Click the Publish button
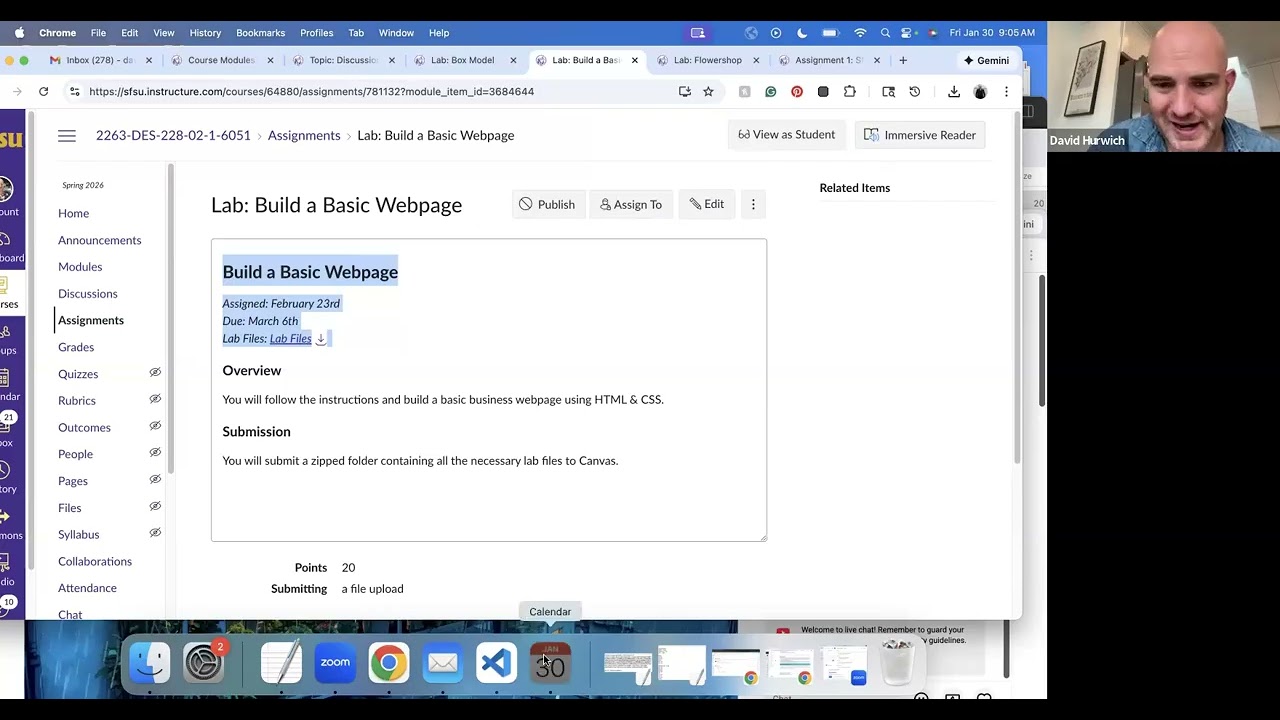The image size is (1280, 720). 547,204
